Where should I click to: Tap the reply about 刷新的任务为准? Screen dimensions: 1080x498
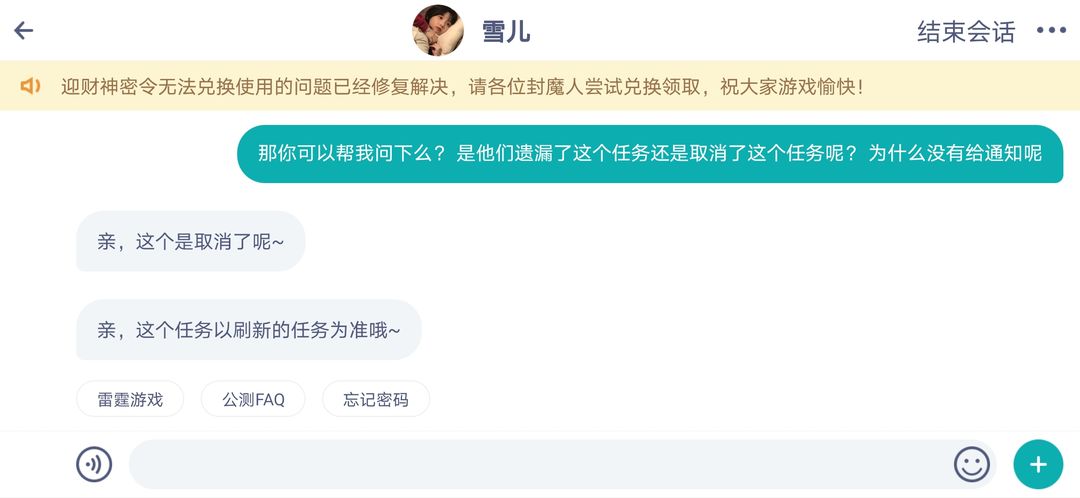(x=249, y=330)
